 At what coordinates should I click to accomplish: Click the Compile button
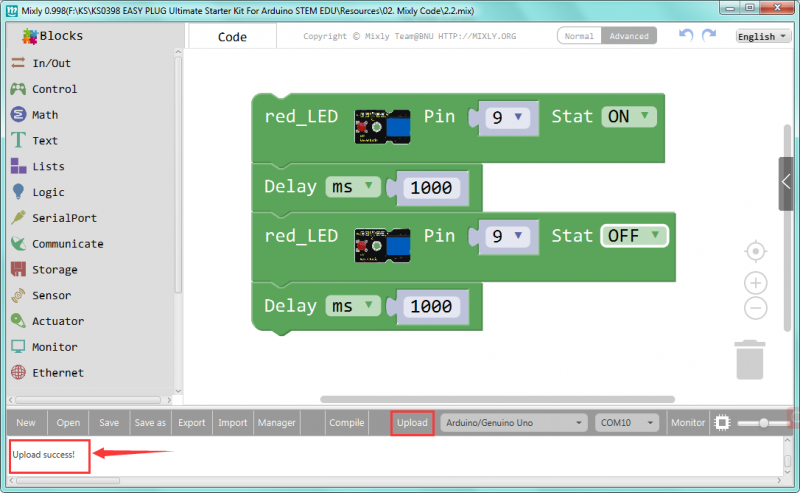coord(346,423)
